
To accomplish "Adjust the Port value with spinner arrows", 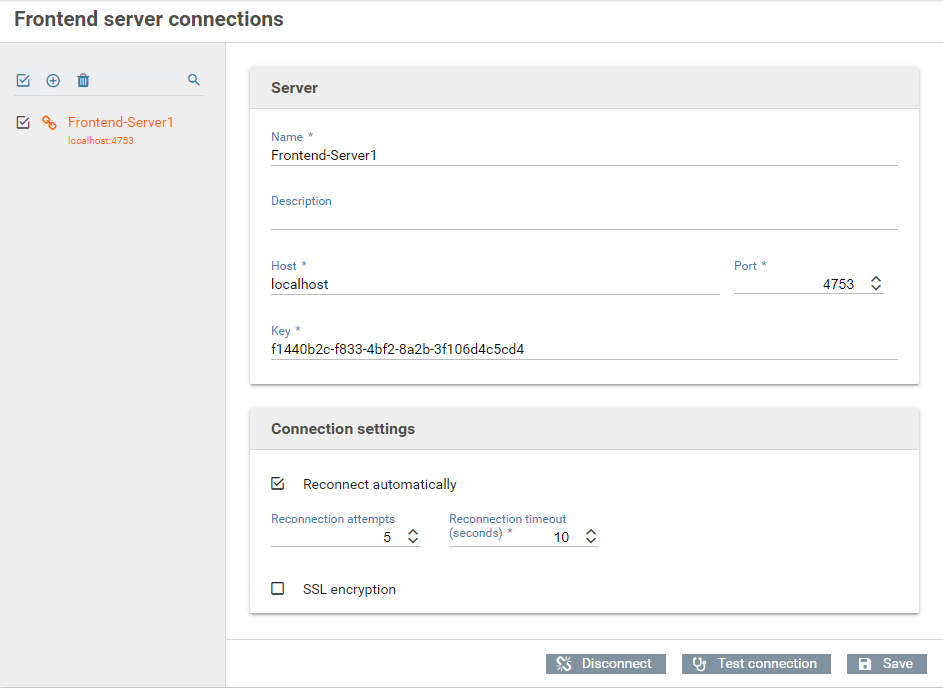I will click(x=876, y=284).
